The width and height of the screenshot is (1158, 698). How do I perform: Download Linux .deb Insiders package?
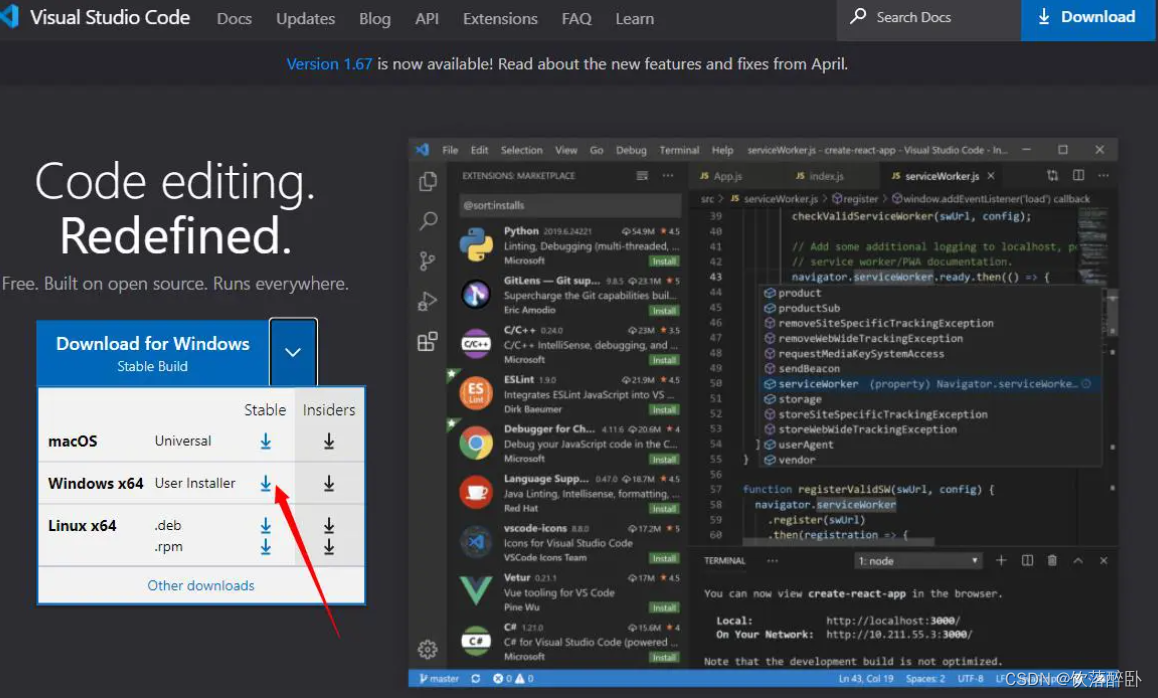pos(329,525)
